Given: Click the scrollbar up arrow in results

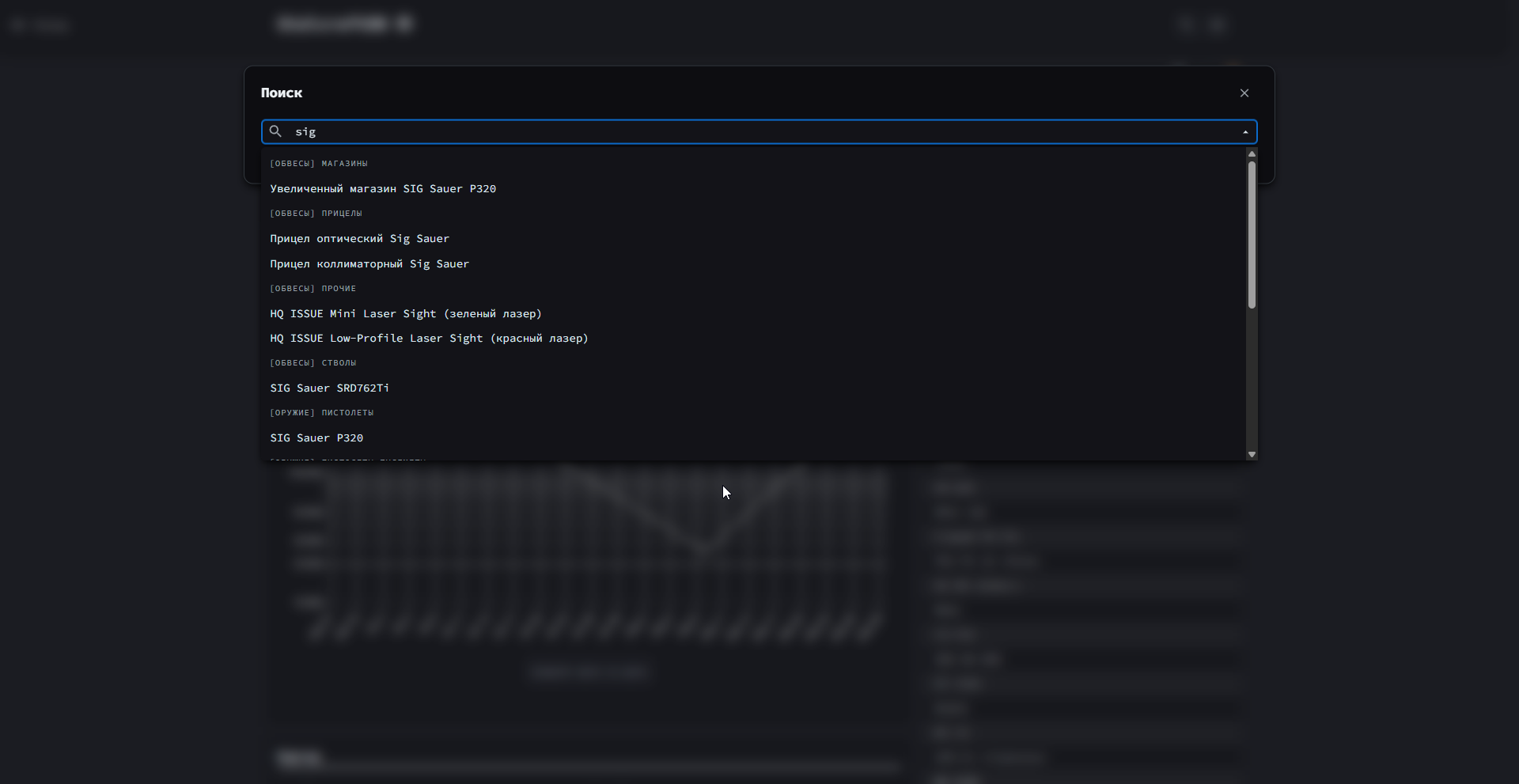Looking at the screenshot, I should [1252, 153].
